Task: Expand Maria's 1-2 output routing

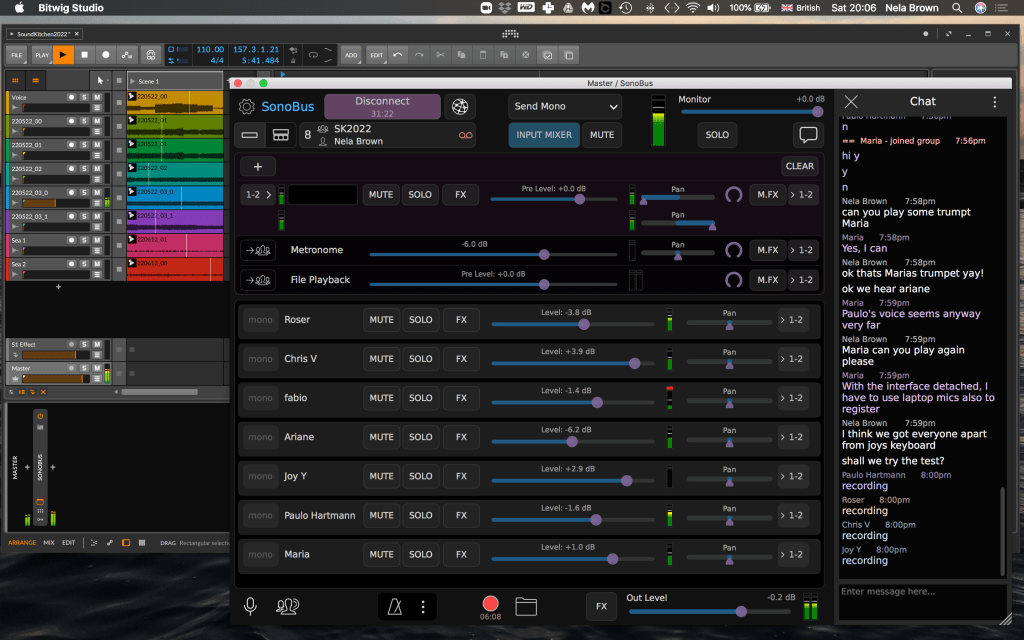Action: [x=792, y=555]
